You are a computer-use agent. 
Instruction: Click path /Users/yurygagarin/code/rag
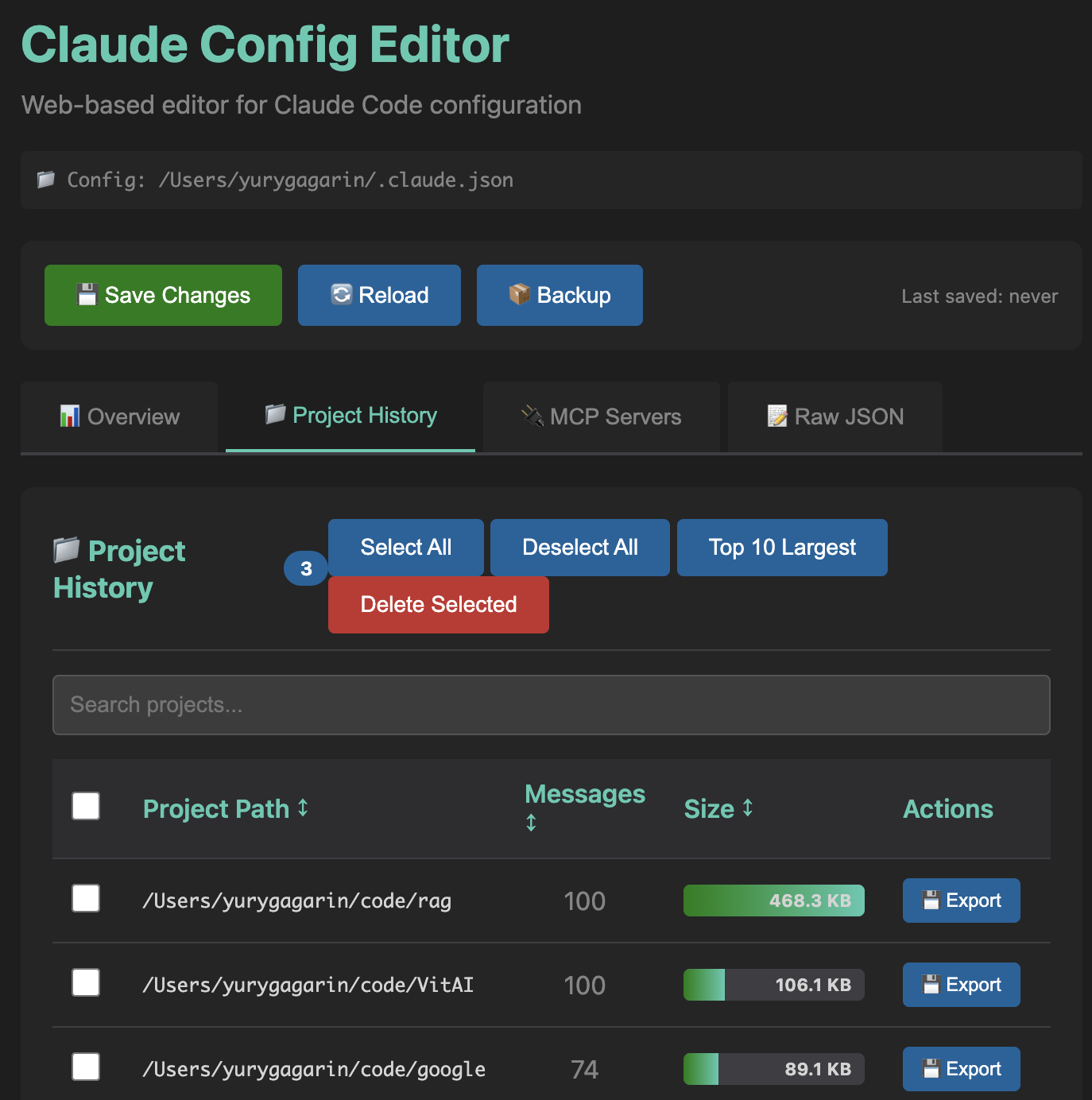[x=297, y=901]
